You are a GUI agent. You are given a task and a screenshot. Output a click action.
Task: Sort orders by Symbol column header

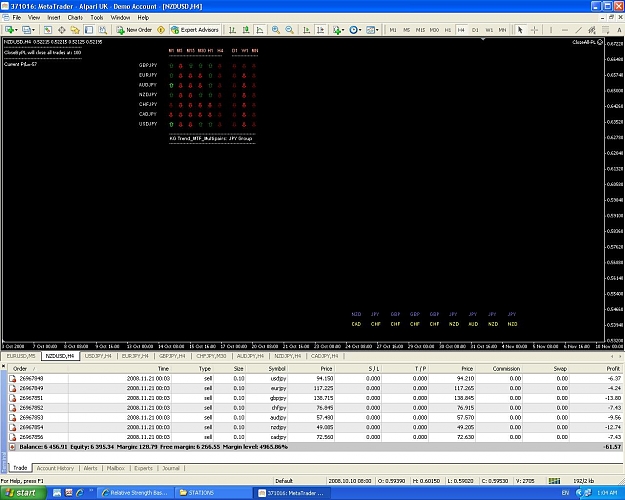(x=277, y=368)
